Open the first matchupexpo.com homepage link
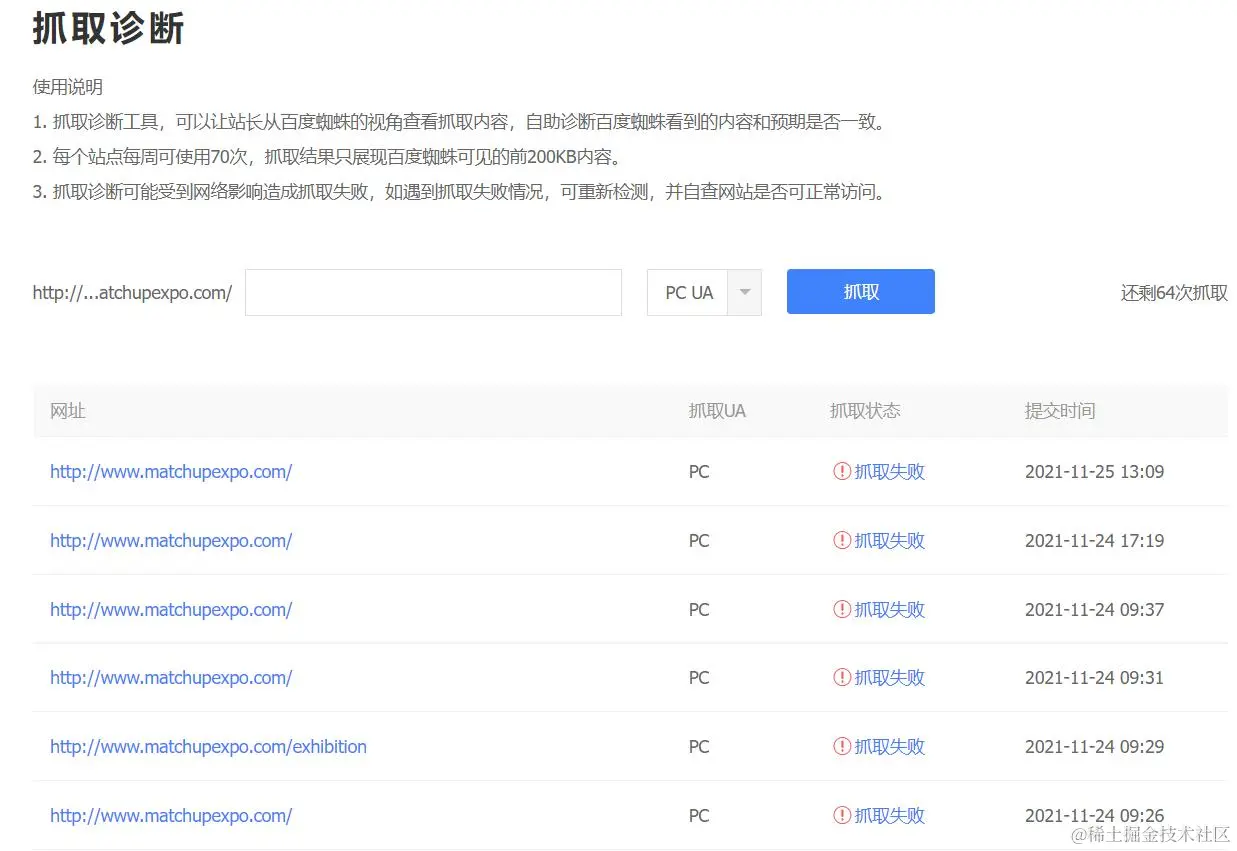The width and height of the screenshot is (1237, 851). click(x=171, y=471)
